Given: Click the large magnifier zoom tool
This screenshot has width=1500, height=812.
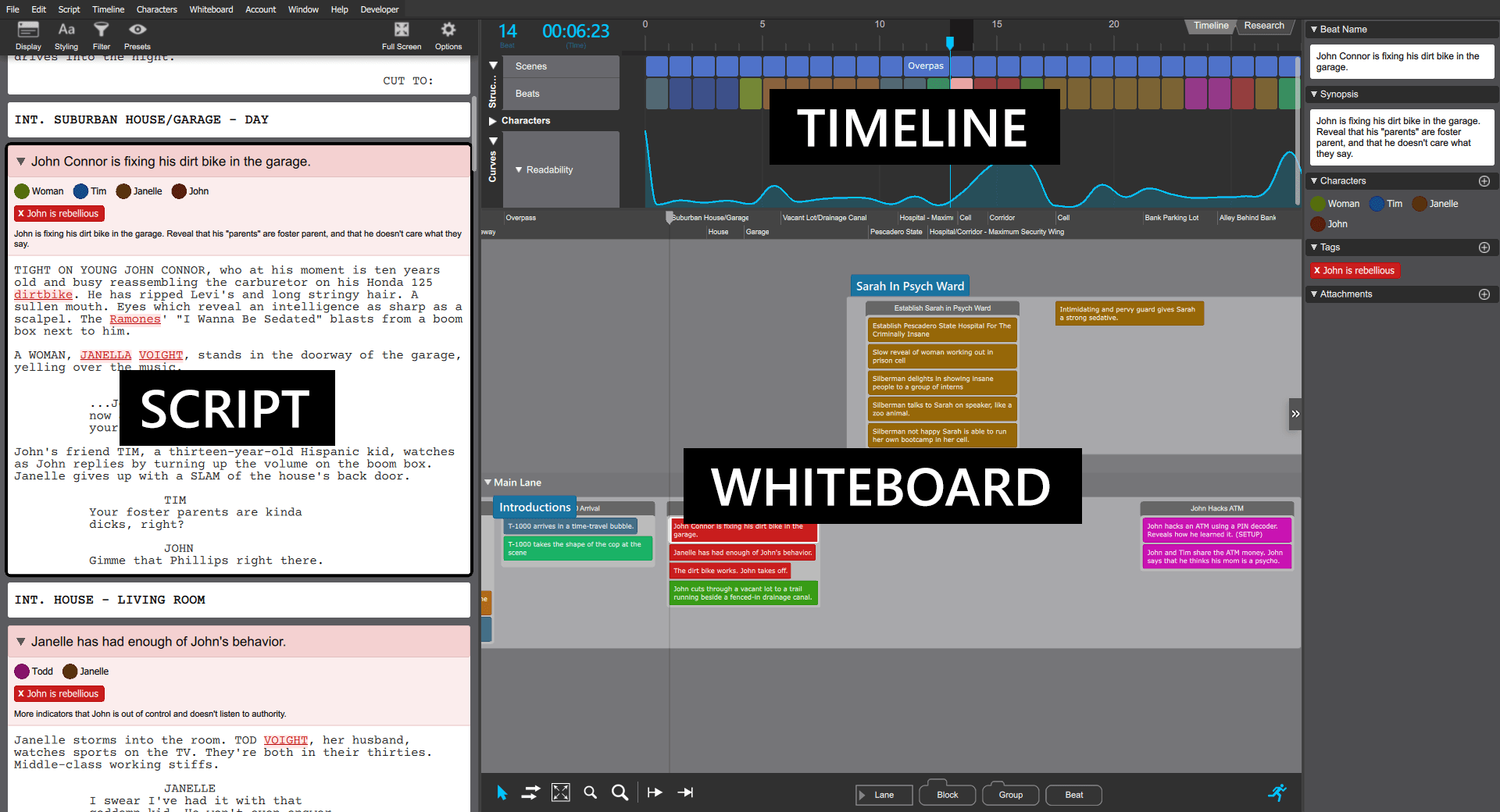Looking at the screenshot, I should [x=620, y=793].
